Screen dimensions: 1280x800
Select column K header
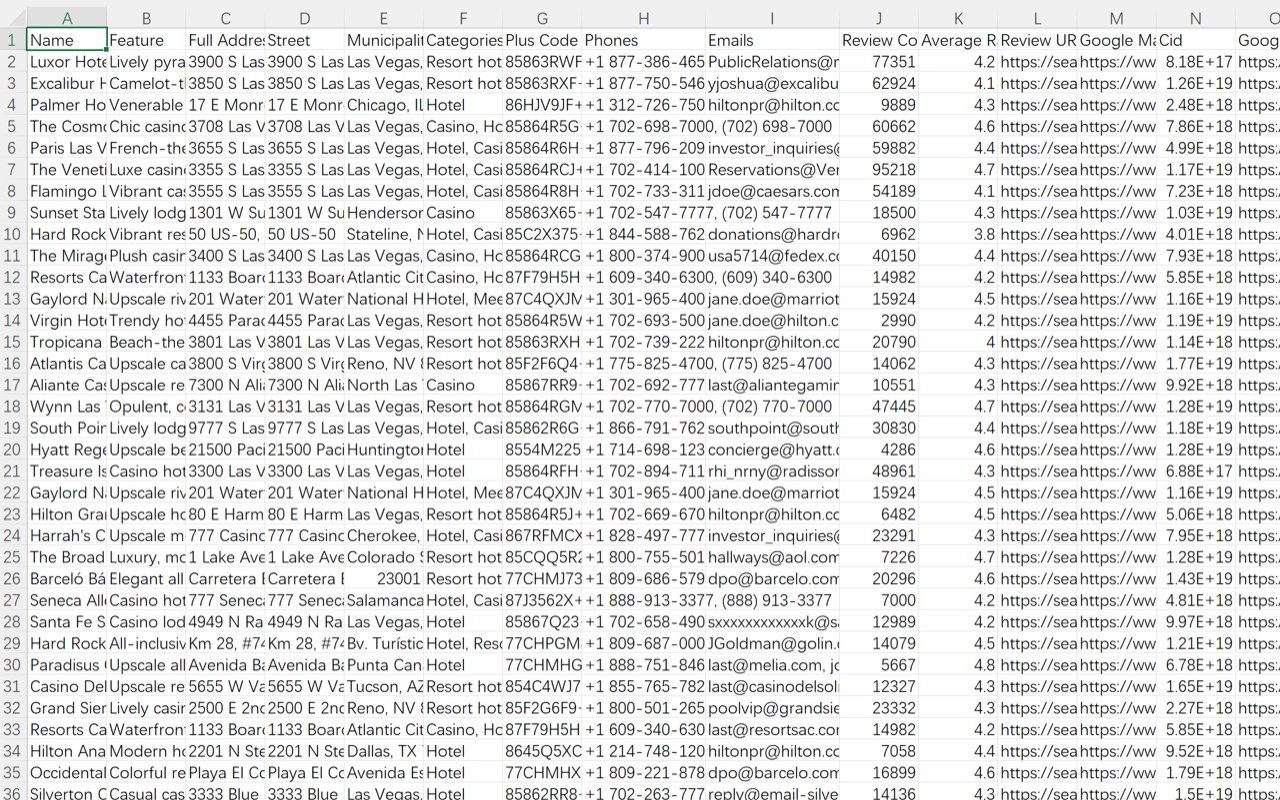958,18
